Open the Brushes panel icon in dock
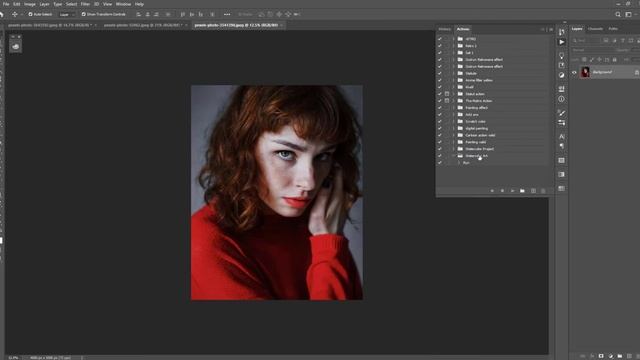 point(562,113)
